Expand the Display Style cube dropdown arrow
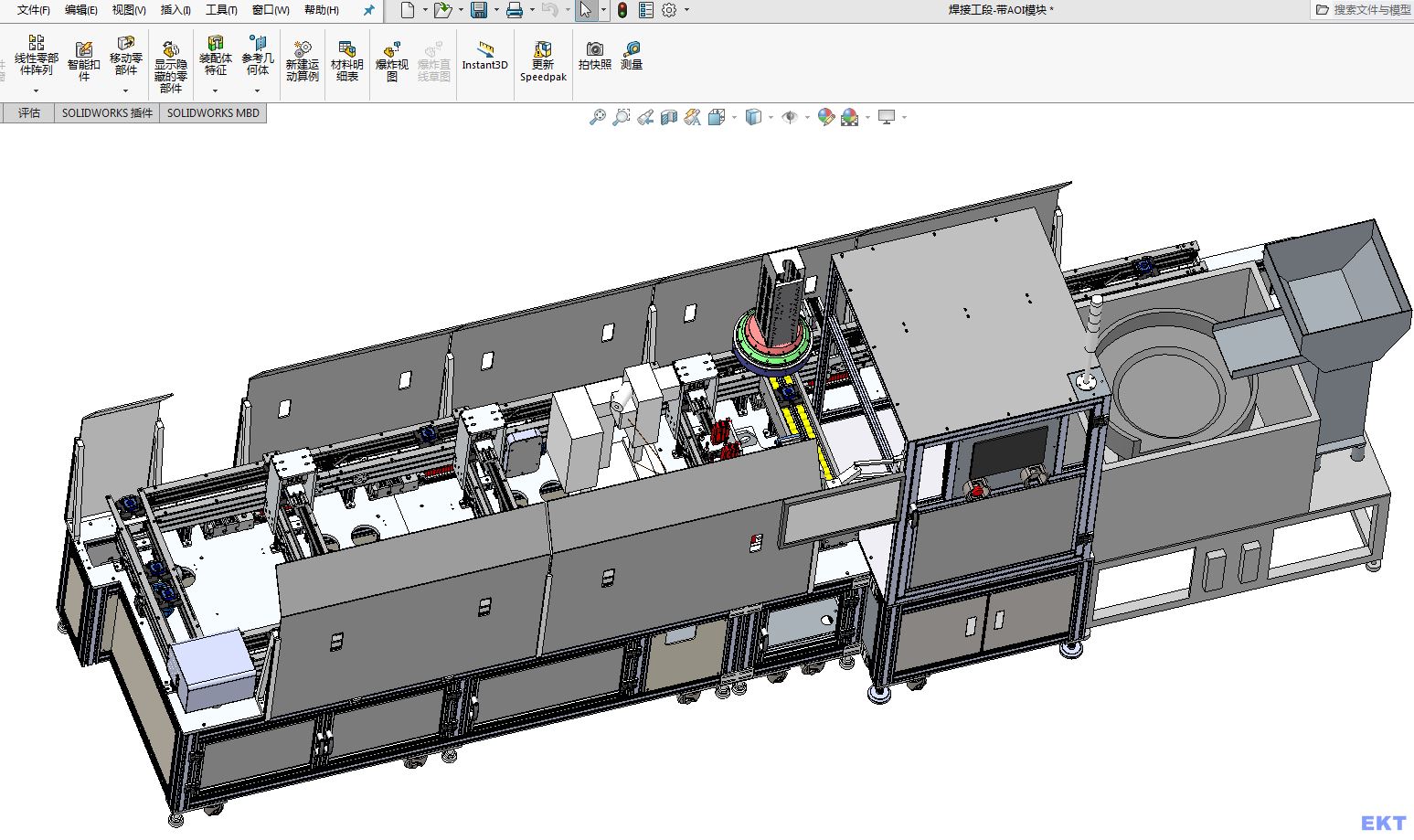Image resolution: width=1414 pixels, height=840 pixels. point(771,117)
